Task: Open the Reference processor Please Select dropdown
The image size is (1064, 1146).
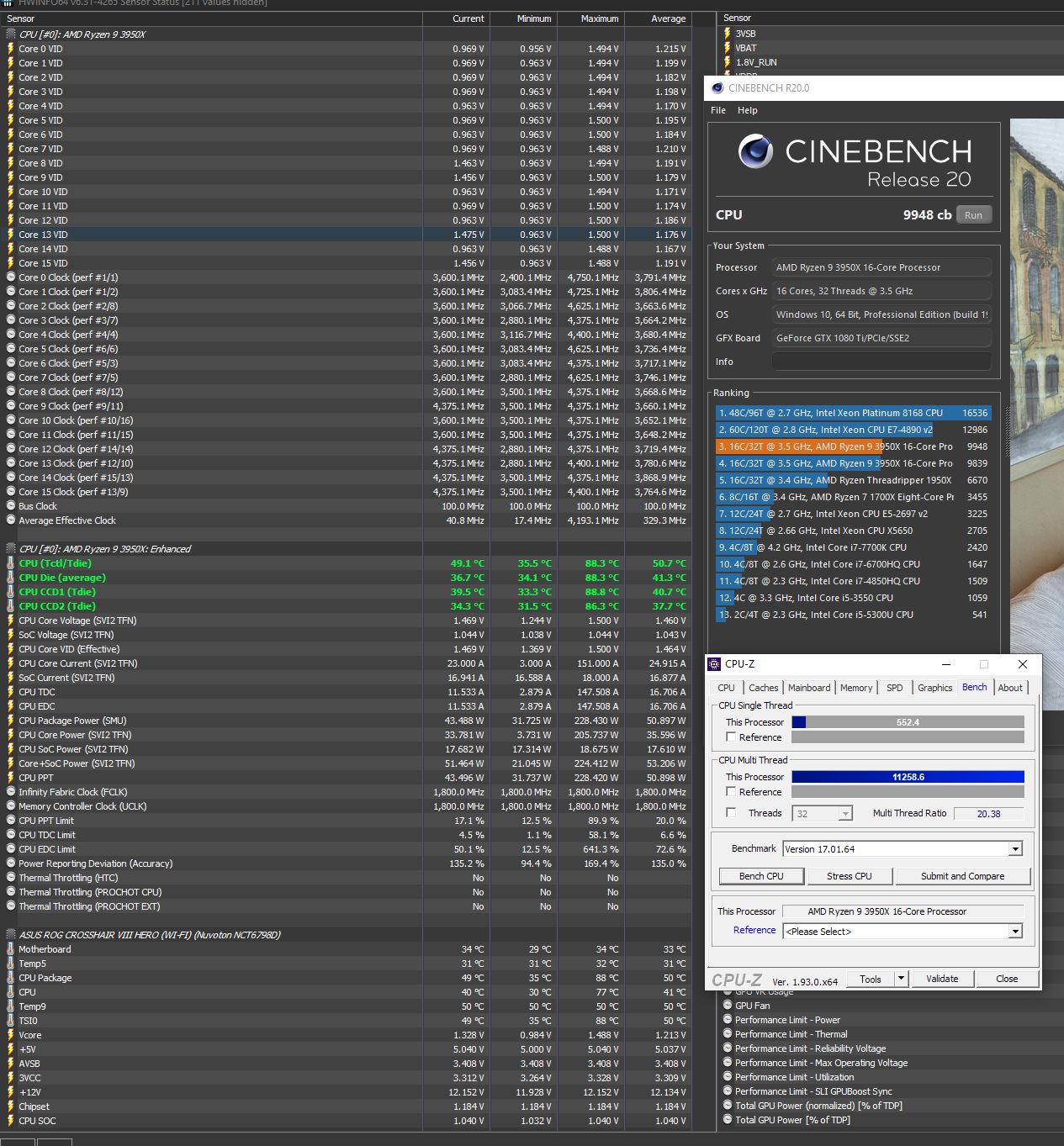Action: tap(1015, 932)
